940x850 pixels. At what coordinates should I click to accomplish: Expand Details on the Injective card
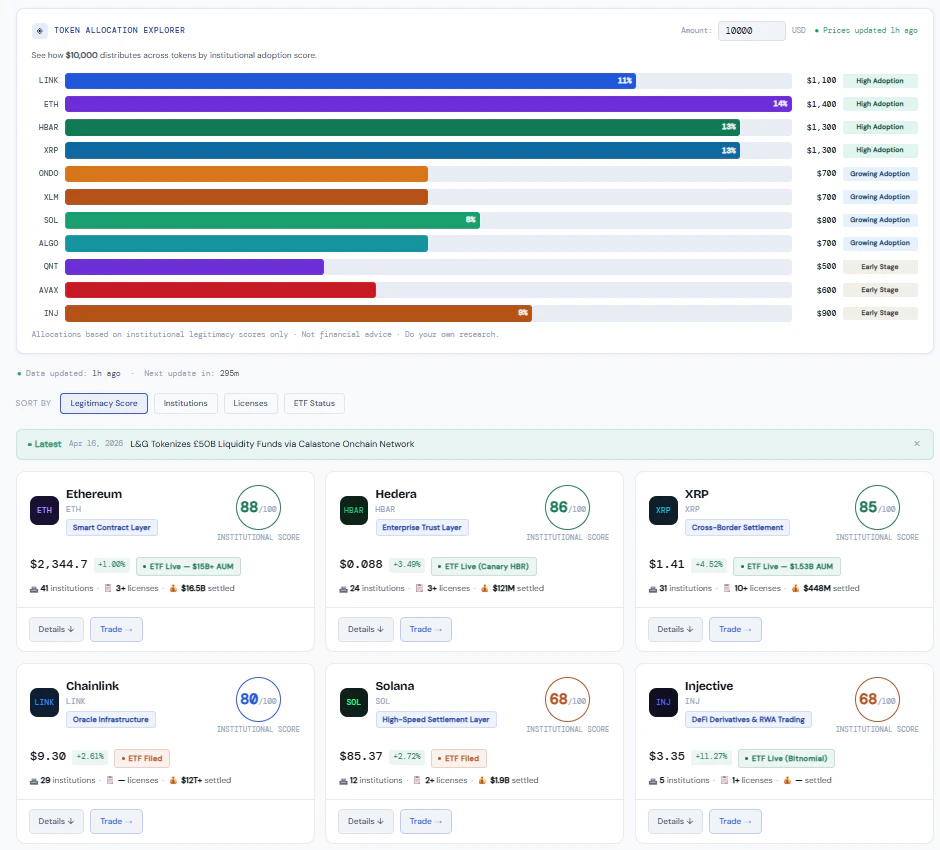(x=674, y=821)
